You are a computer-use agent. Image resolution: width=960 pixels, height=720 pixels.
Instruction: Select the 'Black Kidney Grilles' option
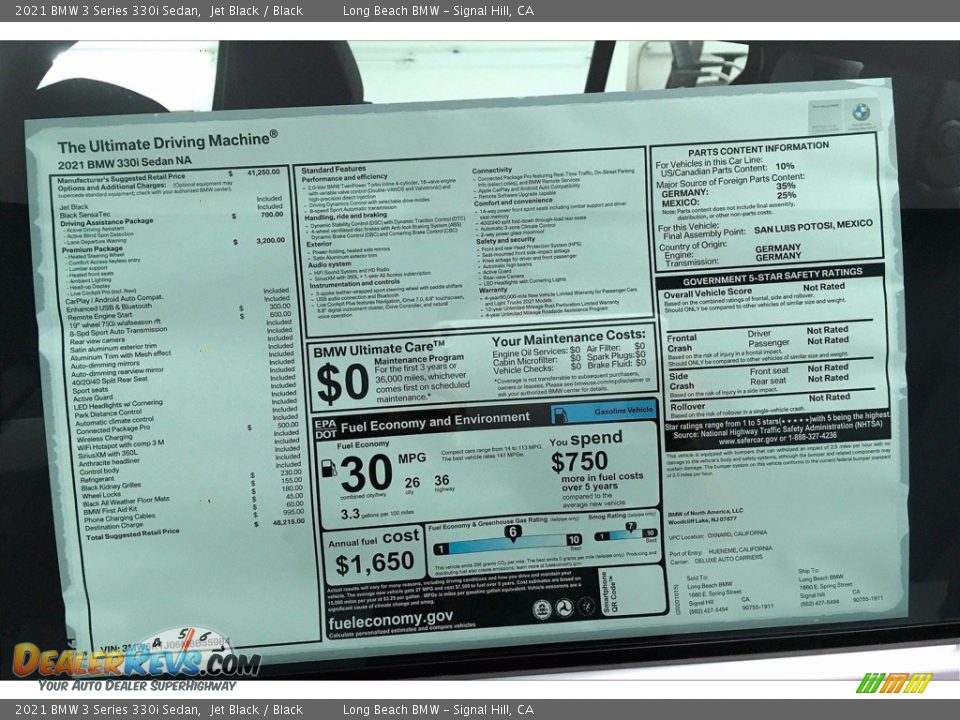coord(111,487)
